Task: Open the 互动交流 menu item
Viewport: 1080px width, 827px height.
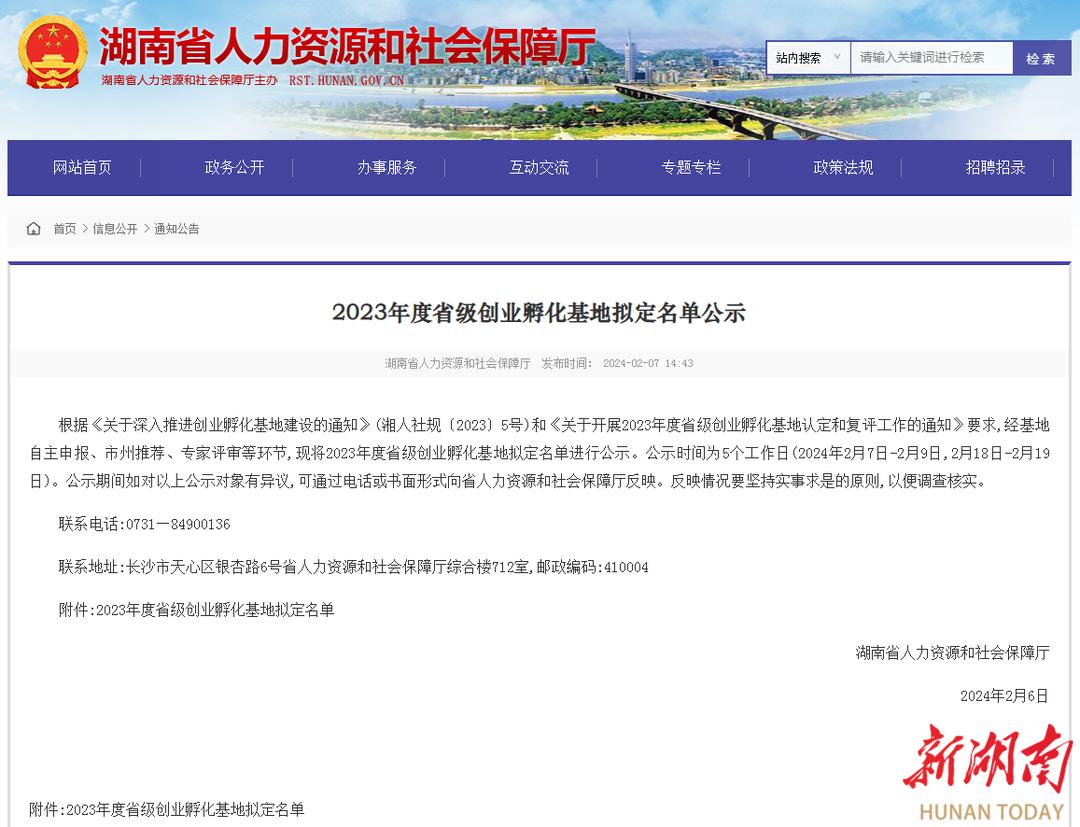Action: coord(539,167)
